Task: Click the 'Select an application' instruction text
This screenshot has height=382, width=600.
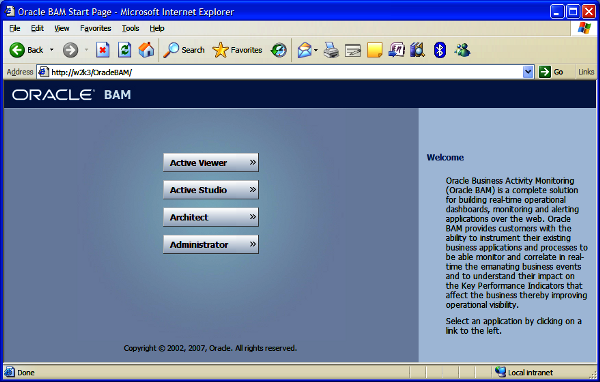Action: click(514, 326)
